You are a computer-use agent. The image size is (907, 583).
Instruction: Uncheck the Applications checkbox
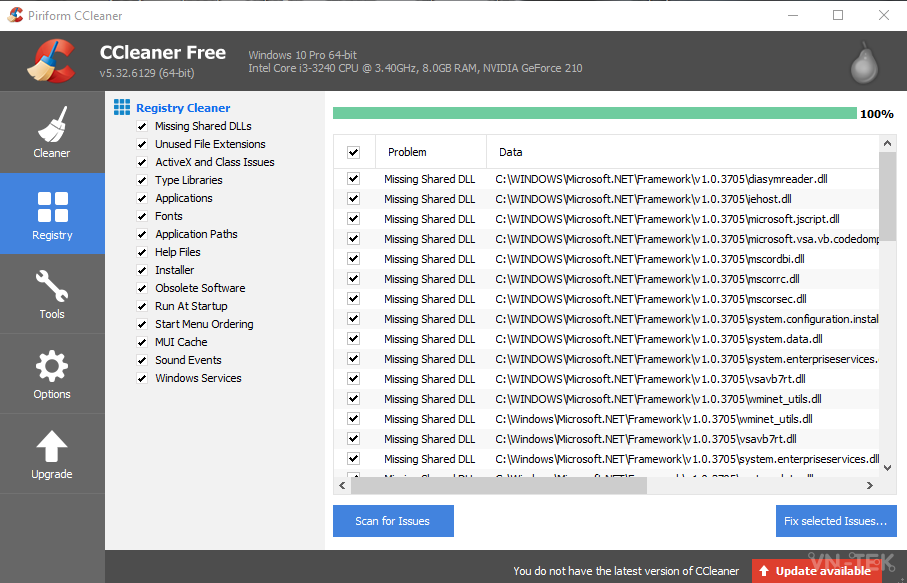click(142, 198)
